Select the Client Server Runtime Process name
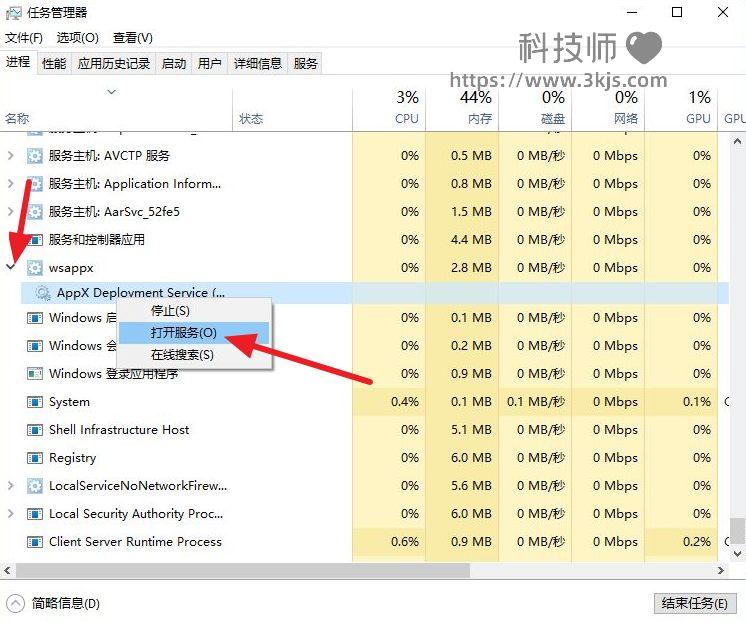Screen dimensions: 746x627 click(136, 542)
